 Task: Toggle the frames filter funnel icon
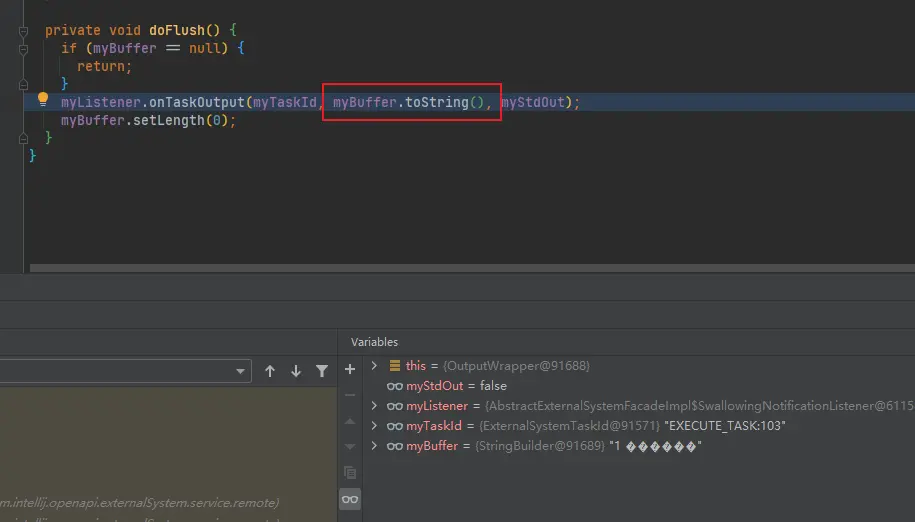322,371
